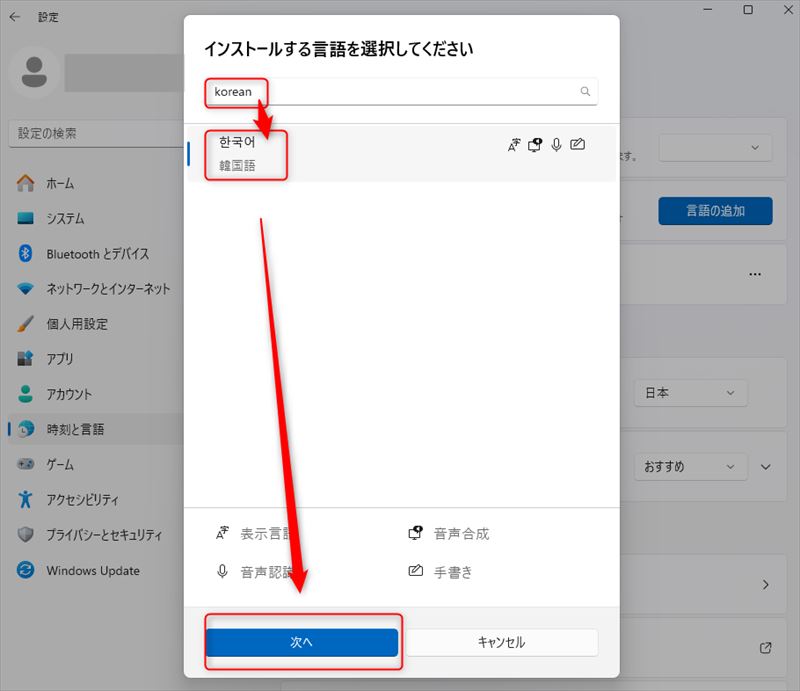Click the microphone icon on Korean row
800x691 pixels.
pos(556,145)
